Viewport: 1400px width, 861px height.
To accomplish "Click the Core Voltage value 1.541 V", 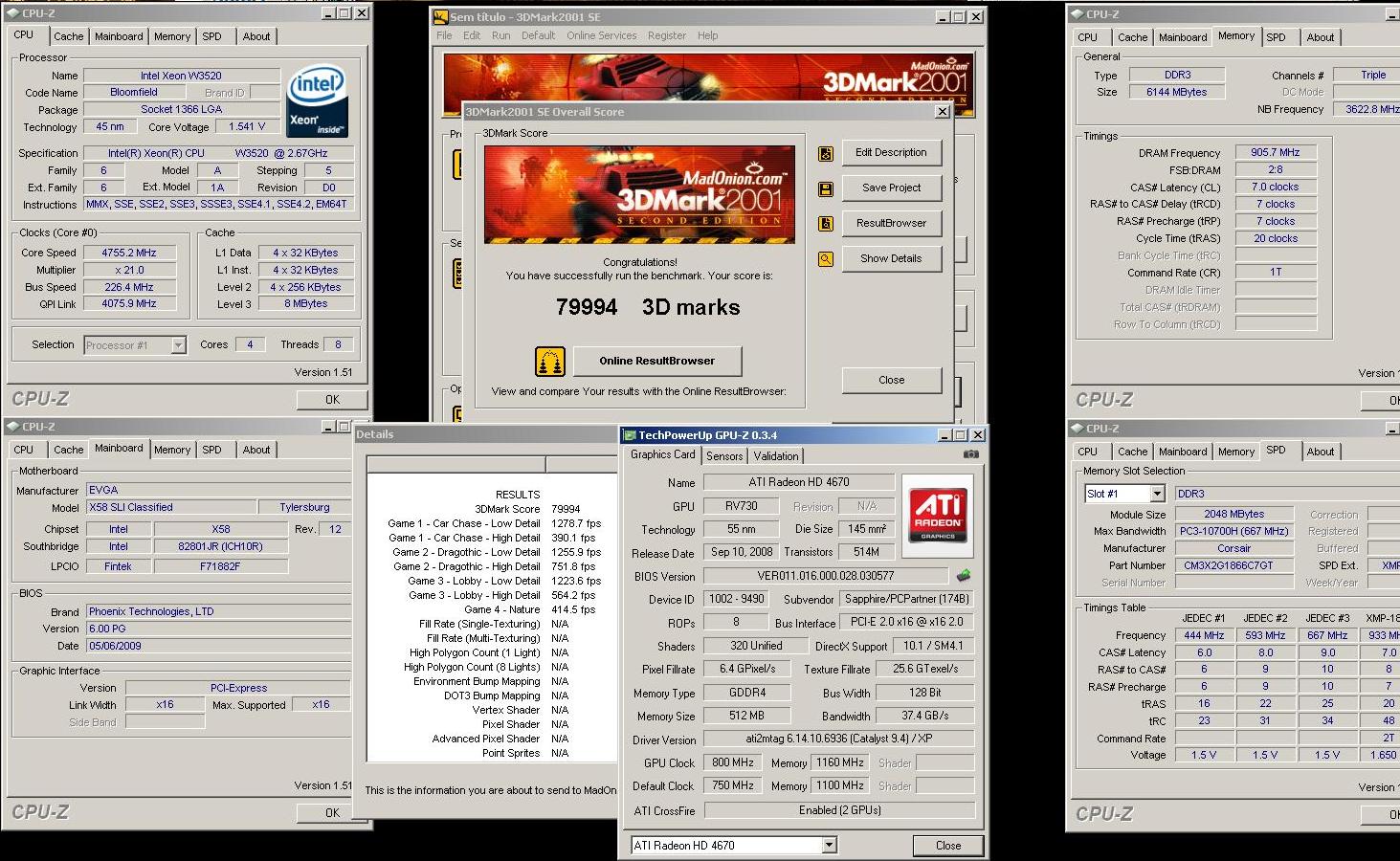I will click(248, 126).
